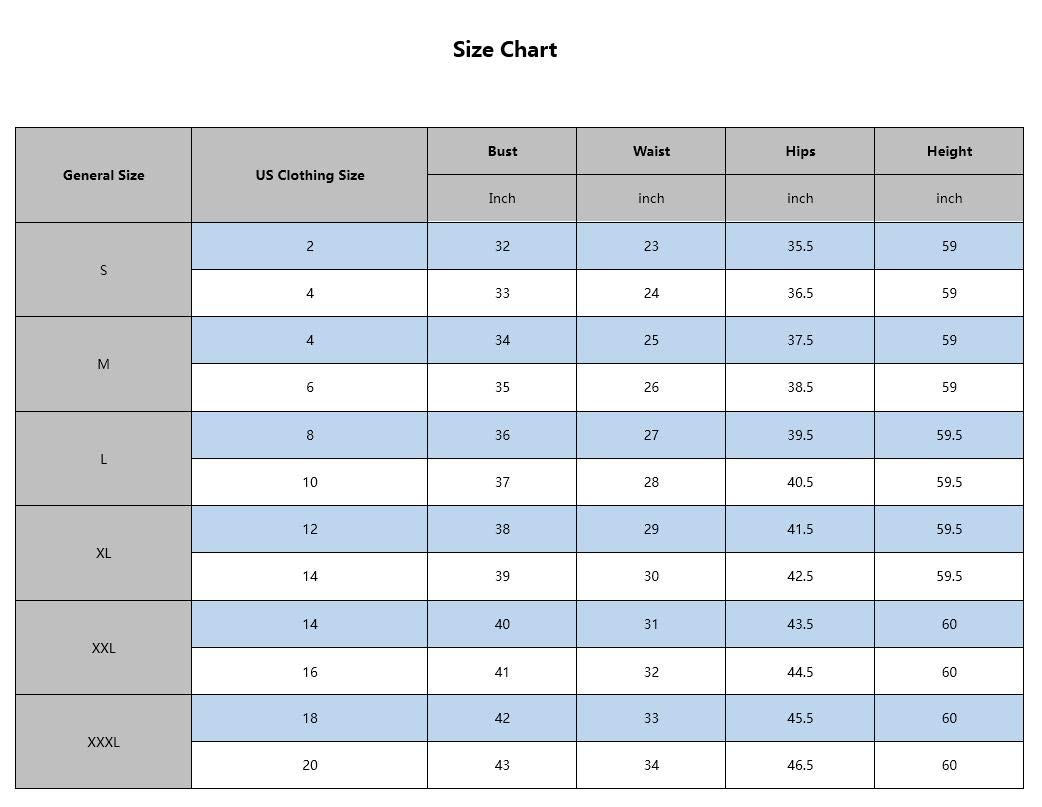Click the Size Chart title

[x=504, y=50]
